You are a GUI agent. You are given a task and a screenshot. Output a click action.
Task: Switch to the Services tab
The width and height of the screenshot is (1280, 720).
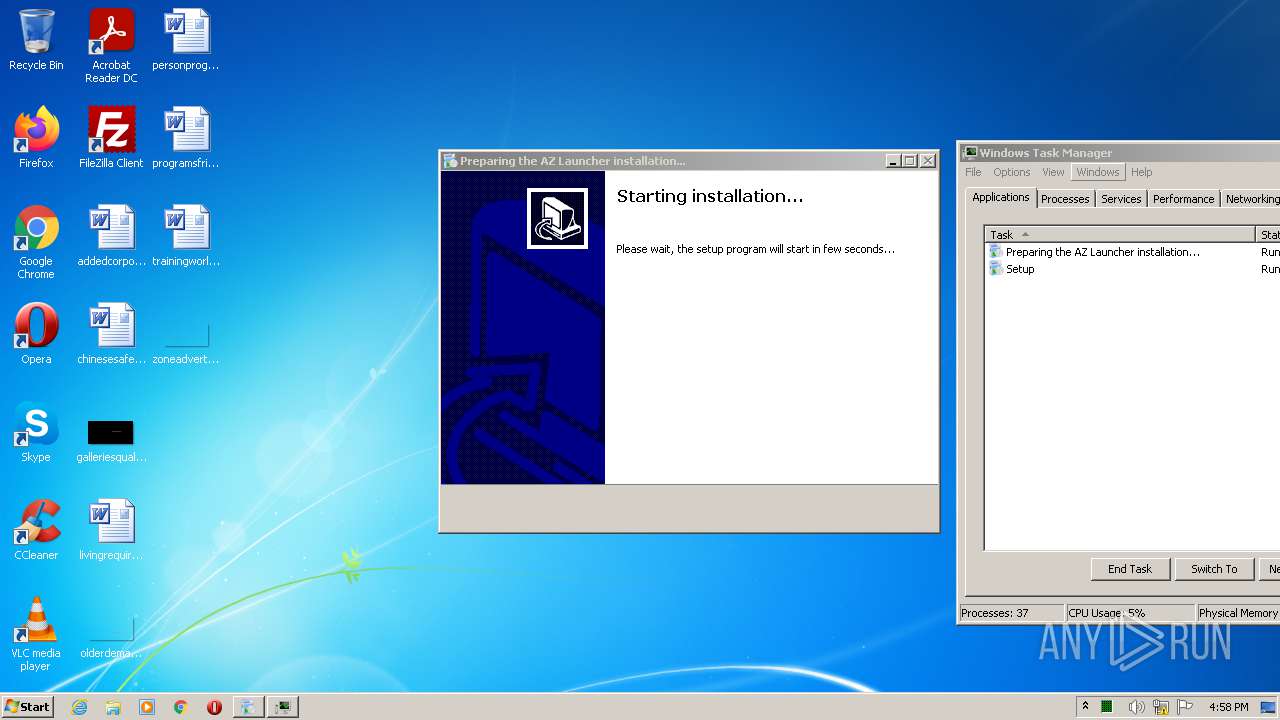click(1121, 199)
